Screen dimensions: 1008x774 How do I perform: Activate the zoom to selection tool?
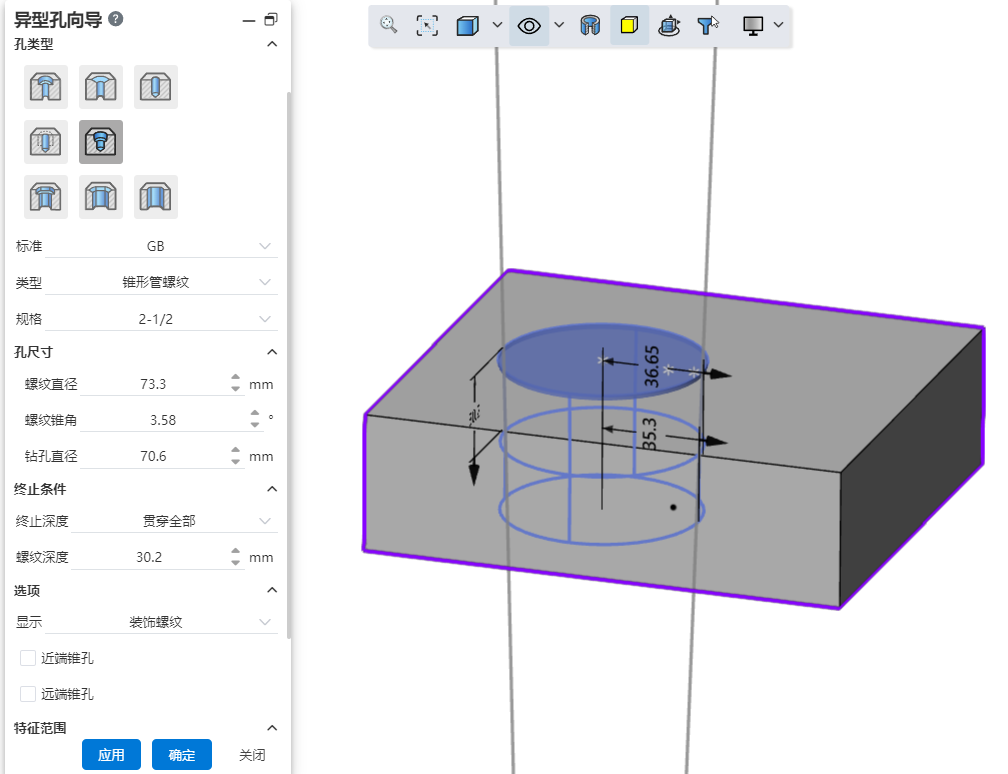(x=427, y=26)
